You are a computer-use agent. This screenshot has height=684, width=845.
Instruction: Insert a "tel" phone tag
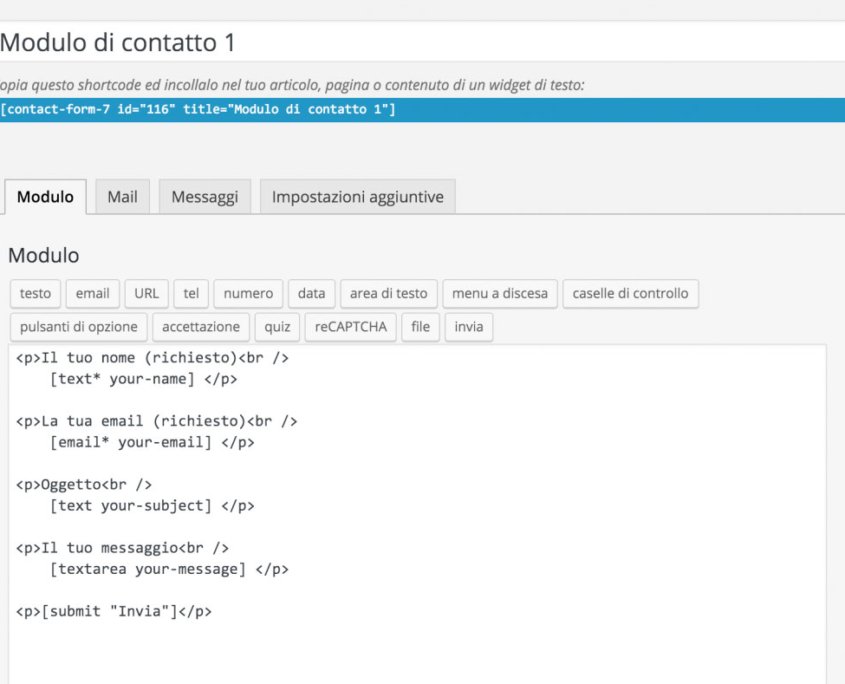pos(190,293)
